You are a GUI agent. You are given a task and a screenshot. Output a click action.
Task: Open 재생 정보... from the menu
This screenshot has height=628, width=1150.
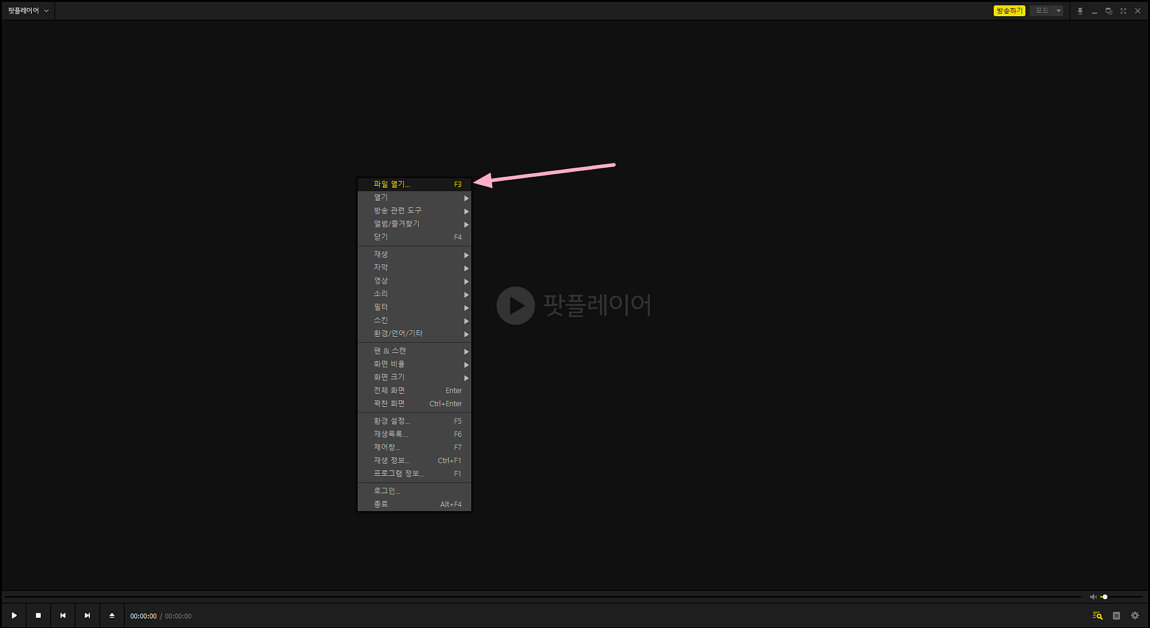[x=414, y=461]
